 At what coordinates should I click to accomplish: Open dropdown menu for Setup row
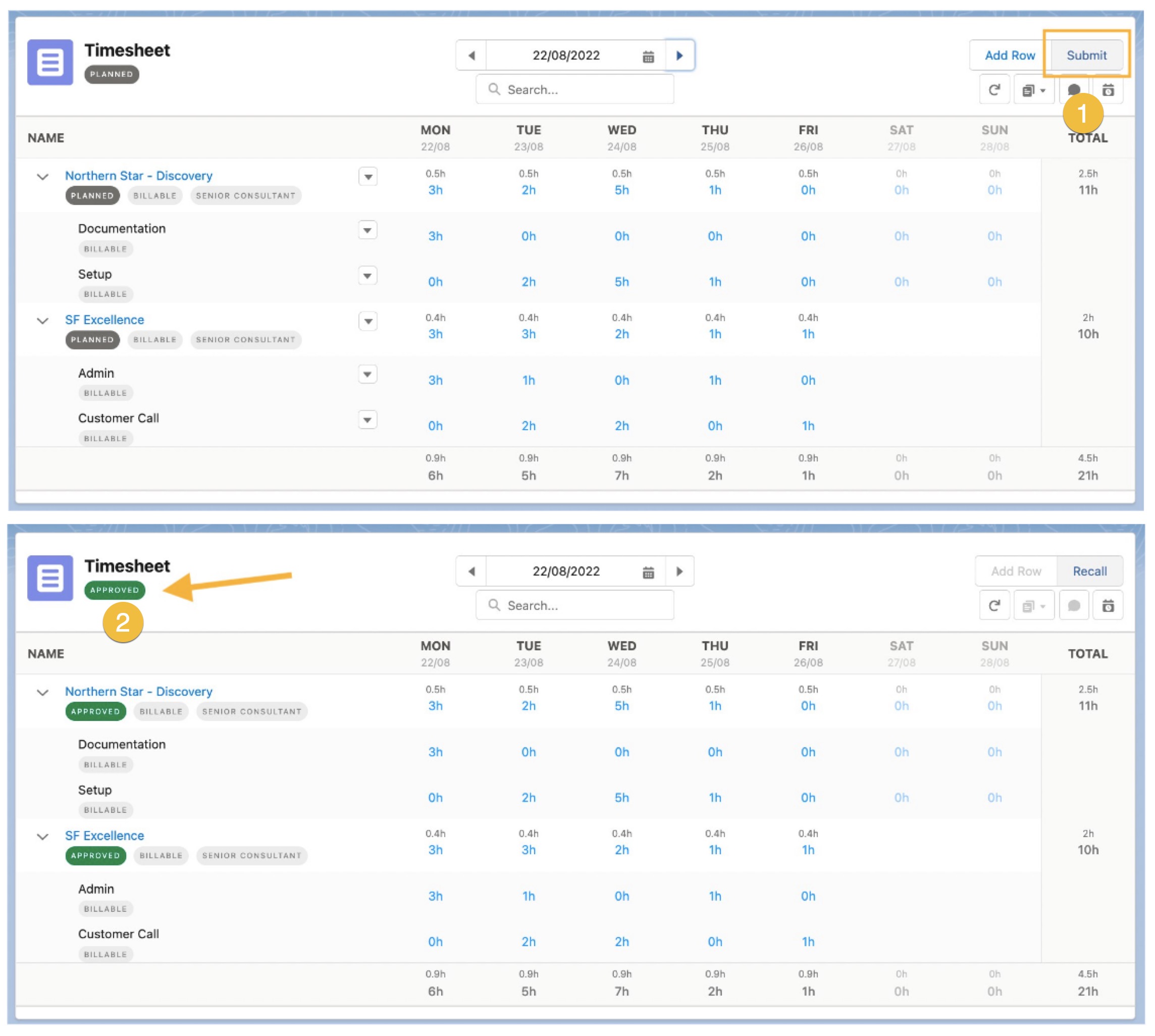(367, 276)
